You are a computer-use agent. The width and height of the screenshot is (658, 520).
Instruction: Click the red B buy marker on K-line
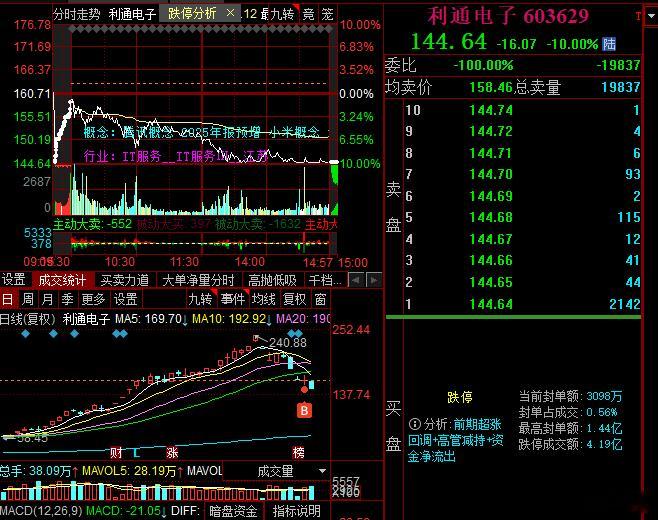click(304, 410)
